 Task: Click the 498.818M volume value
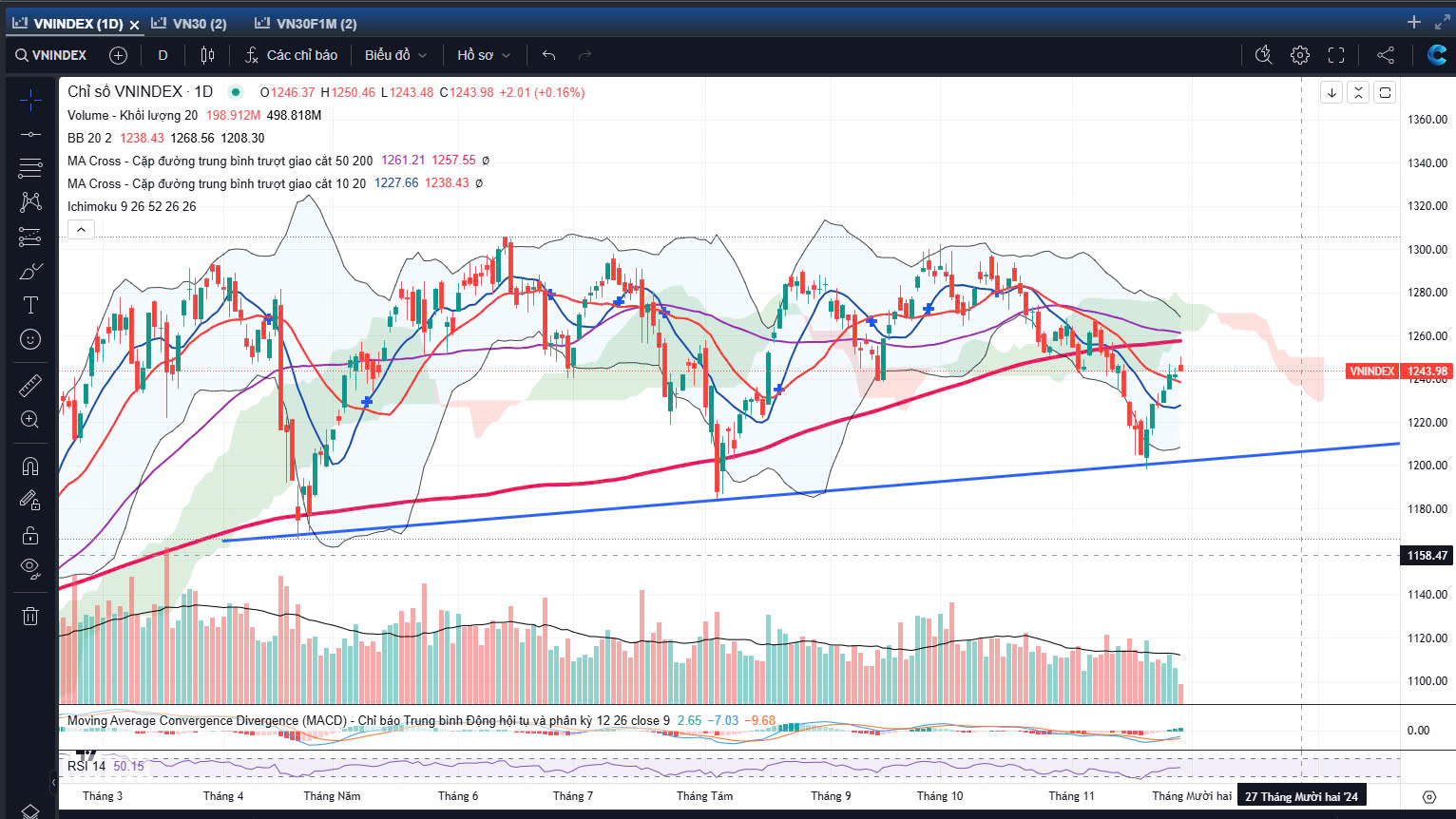[294, 115]
